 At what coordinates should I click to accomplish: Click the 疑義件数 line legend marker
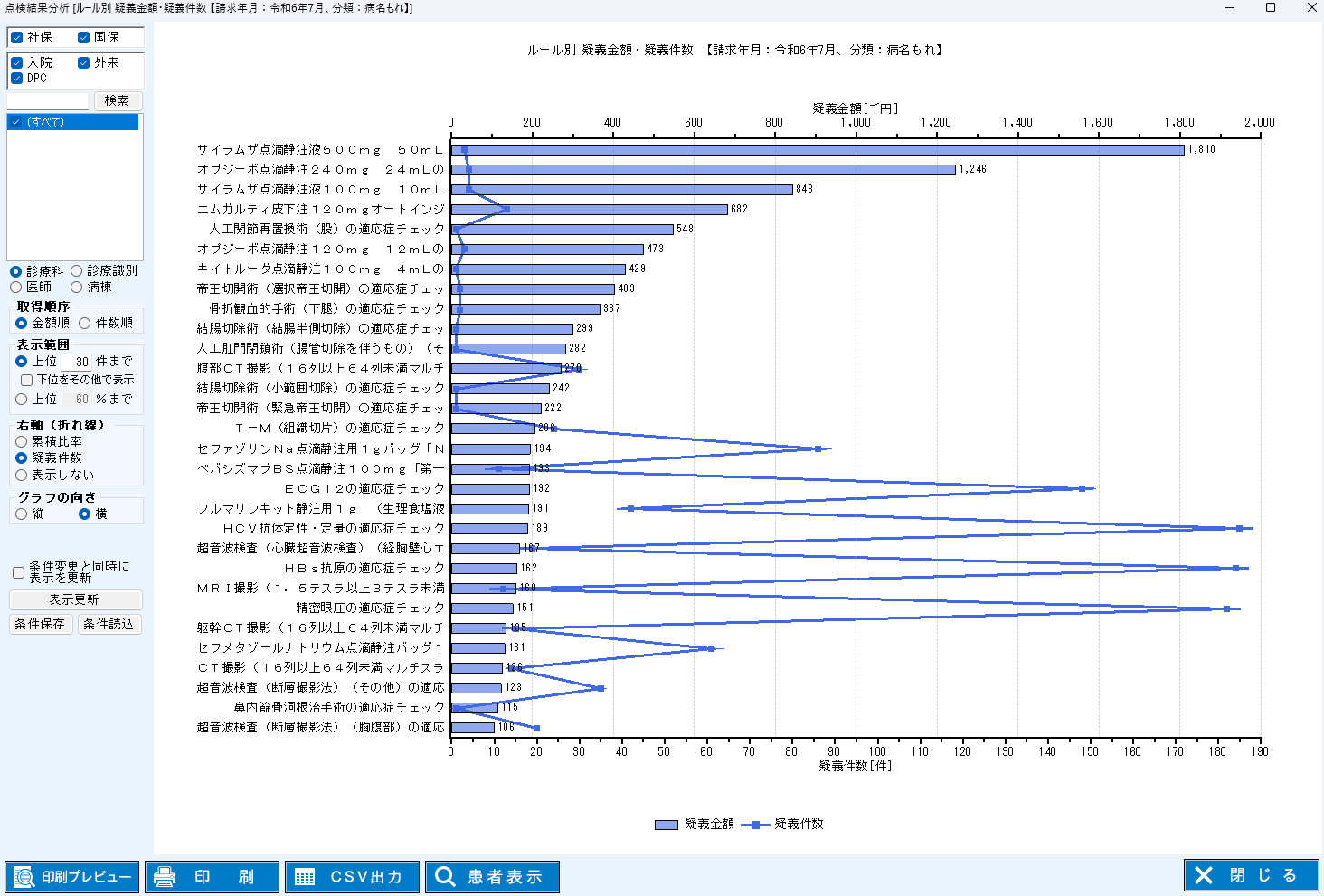point(755,825)
